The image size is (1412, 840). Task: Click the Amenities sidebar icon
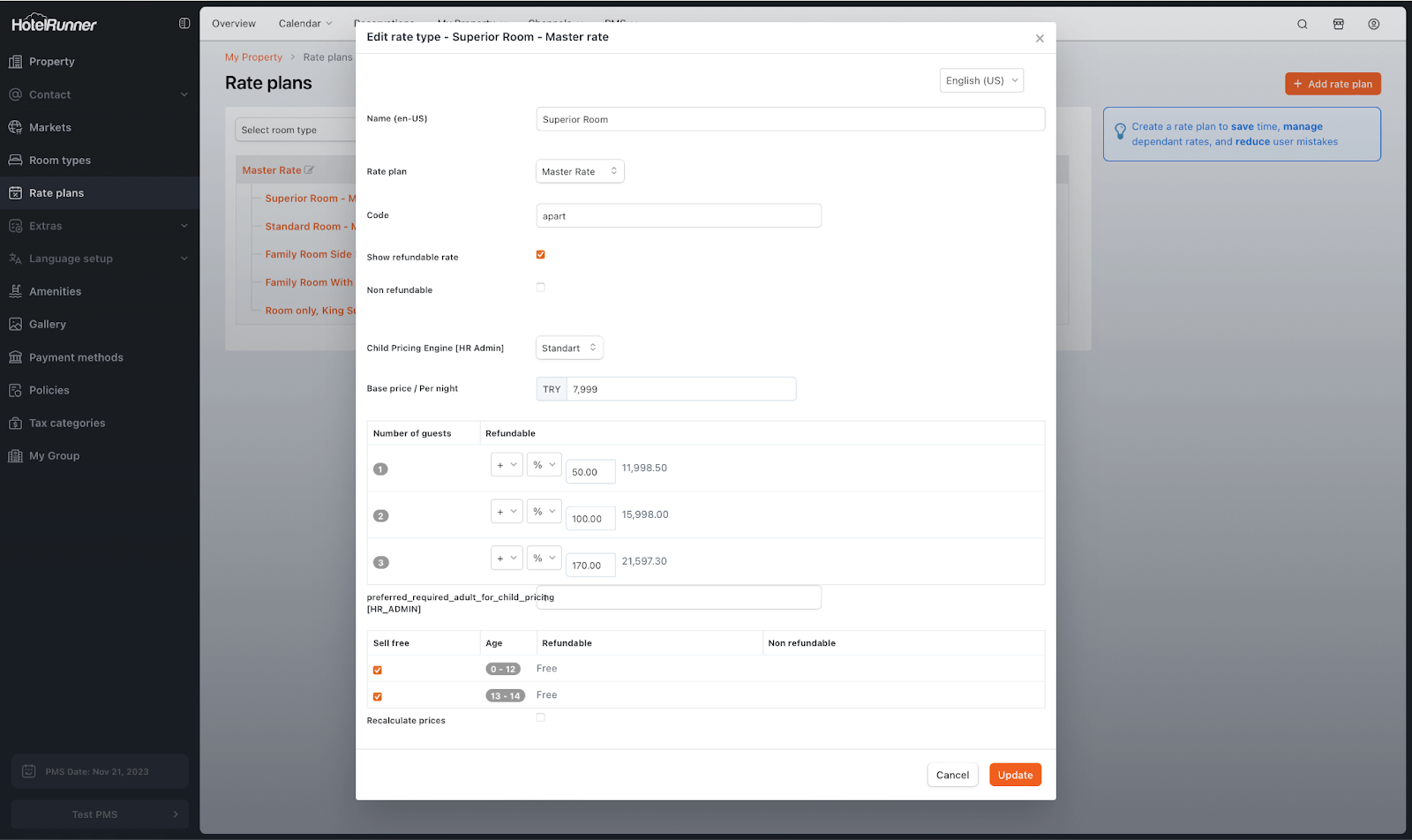(x=15, y=291)
